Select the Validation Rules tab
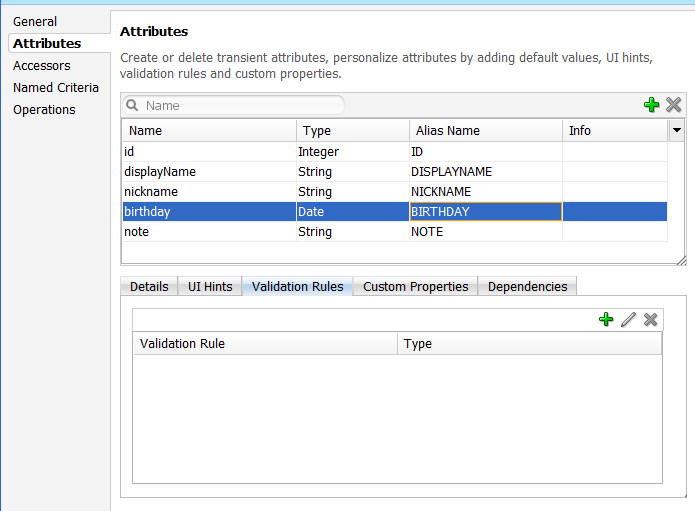Screen dimensions: 695x511 click(297, 286)
